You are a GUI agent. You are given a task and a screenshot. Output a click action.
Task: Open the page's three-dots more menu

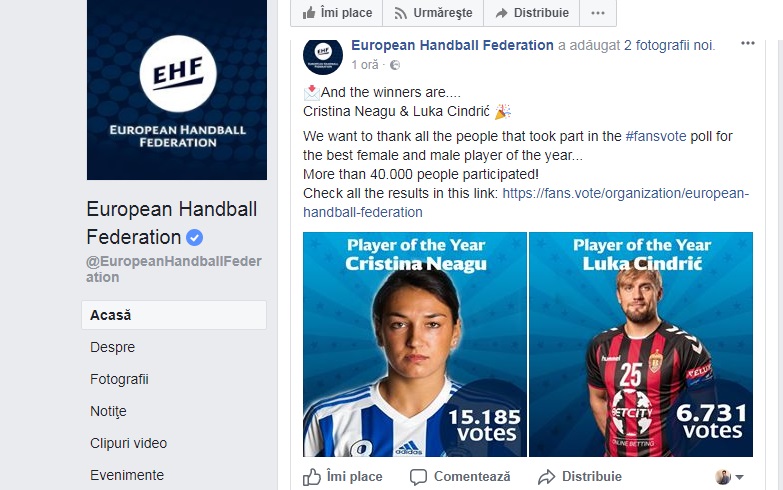click(x=598, y=13)
